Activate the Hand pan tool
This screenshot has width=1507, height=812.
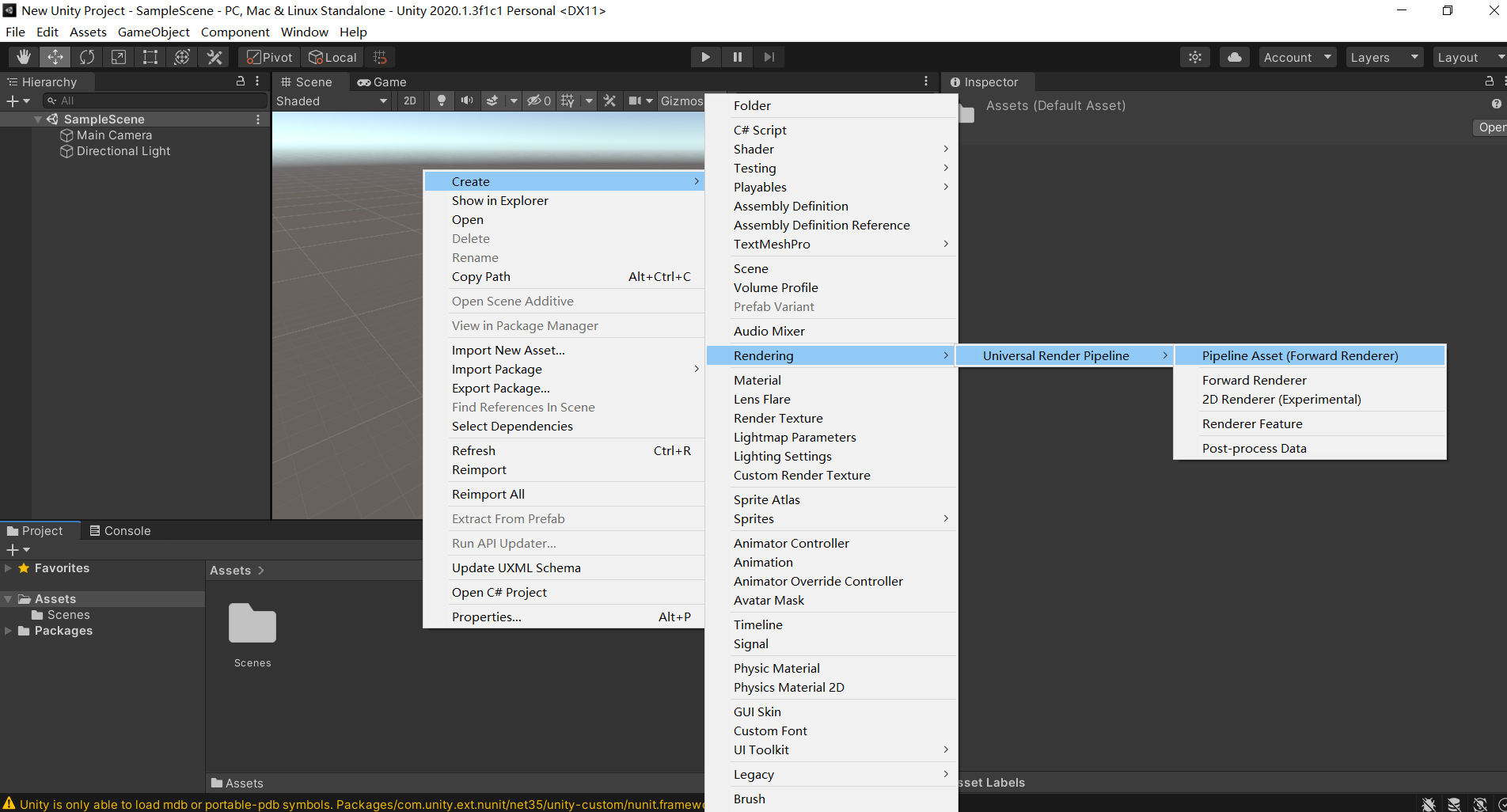point(23,56)
